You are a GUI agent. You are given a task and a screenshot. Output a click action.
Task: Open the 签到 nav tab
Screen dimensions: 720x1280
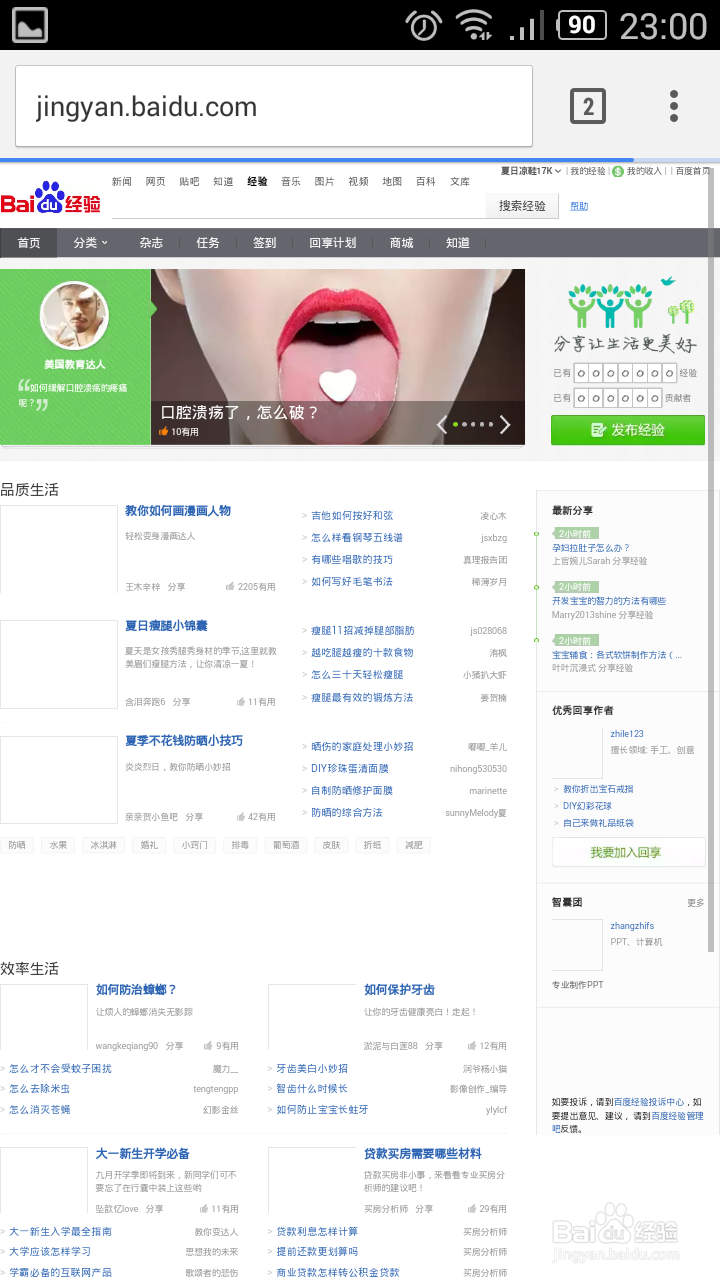(264, 243)
